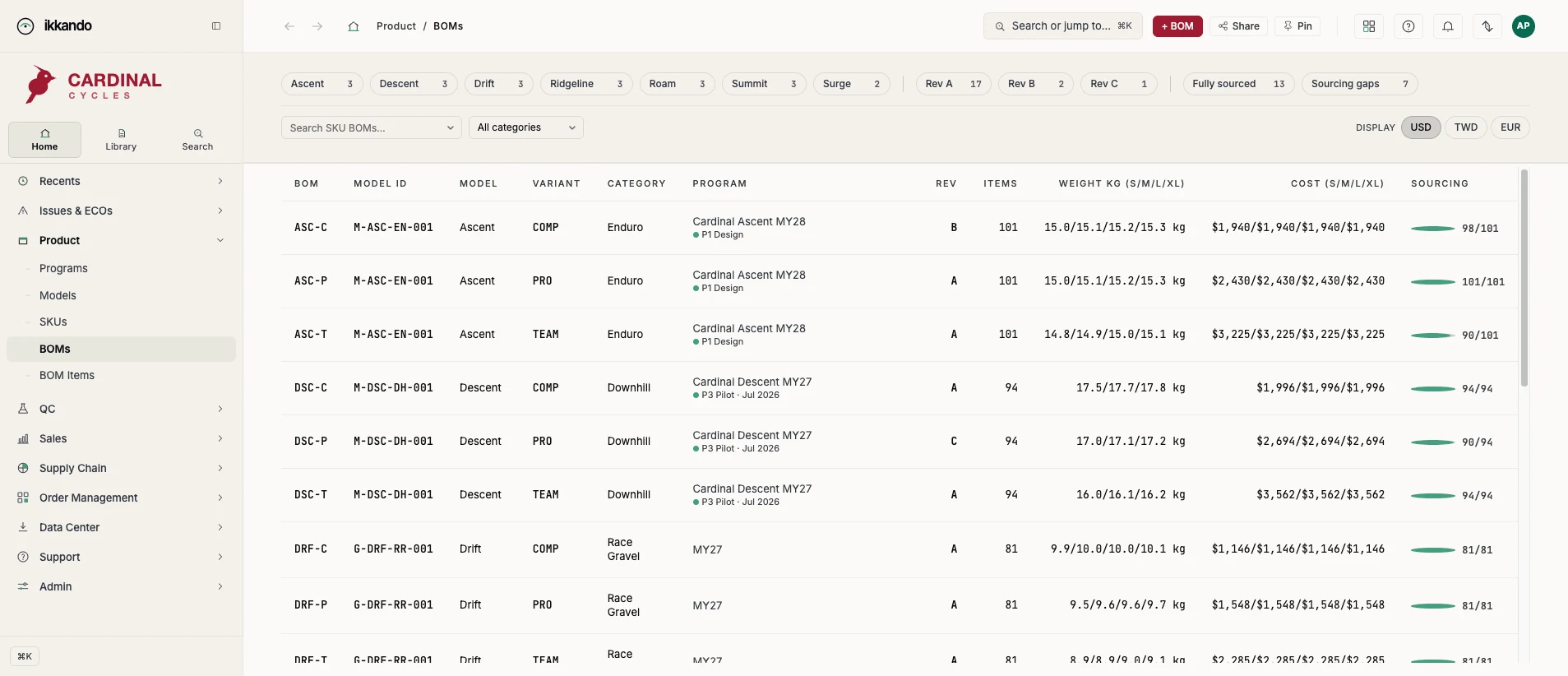Switch display currency to EUR
1568x676 pixels.
pyautogui.click(x=1510, y=127)
